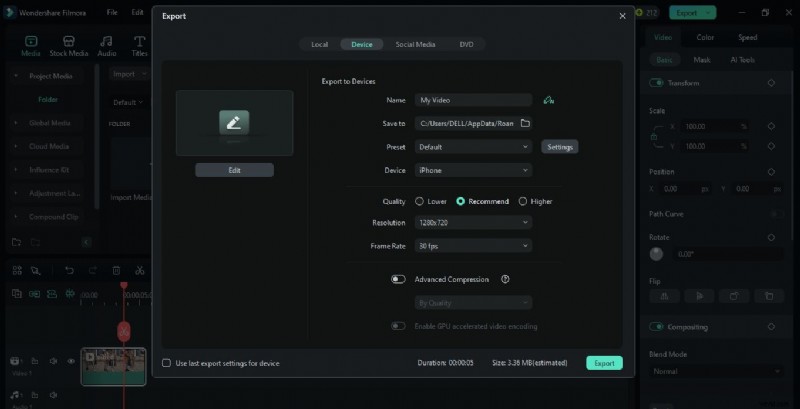800x409 pixels.
Task: Select the Higher quality radio button
Action: click(522, 201)
